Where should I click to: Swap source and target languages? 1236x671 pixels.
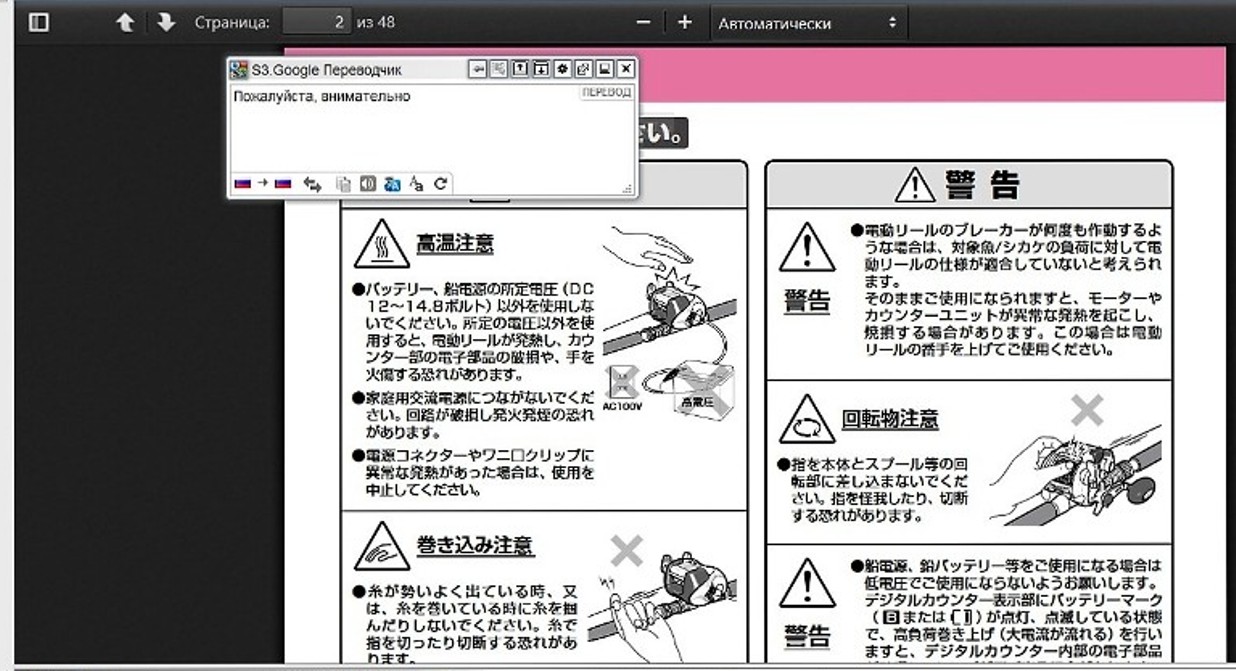pyautogui.click(x=312, y=184)
